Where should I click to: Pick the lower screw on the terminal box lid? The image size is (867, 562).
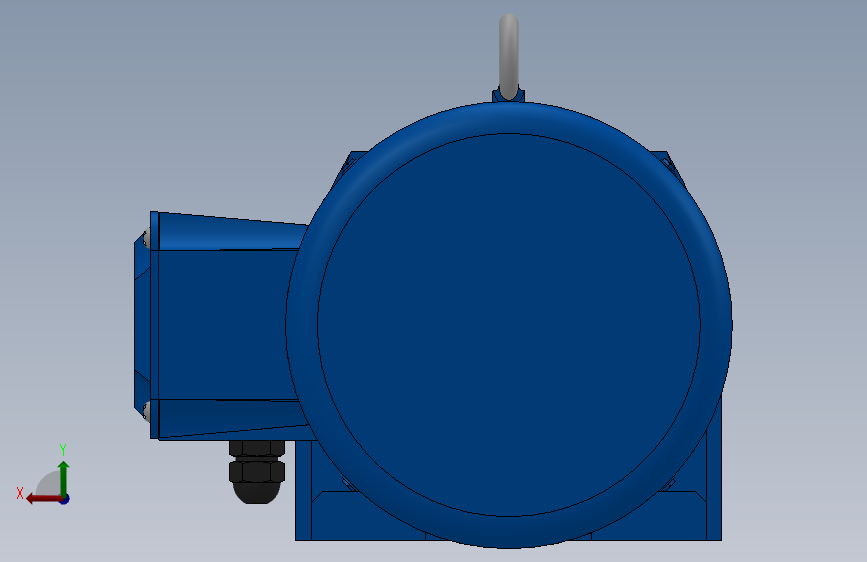pyautogui.click(x=147, y=412)
